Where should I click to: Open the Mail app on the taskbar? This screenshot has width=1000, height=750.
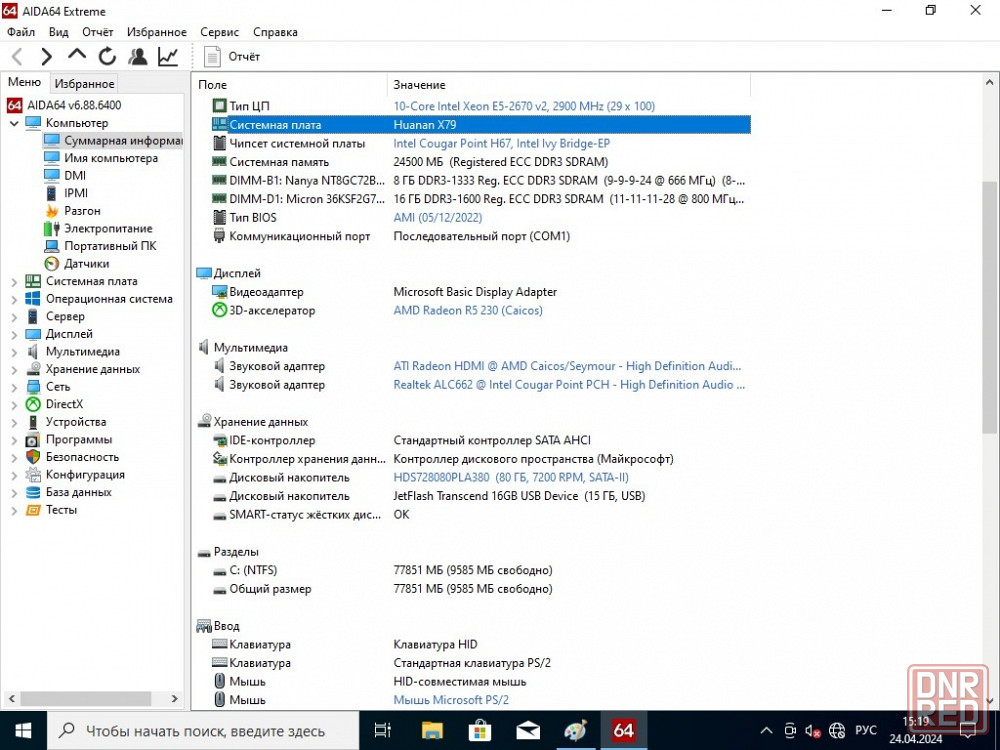[x=528, y=731]
